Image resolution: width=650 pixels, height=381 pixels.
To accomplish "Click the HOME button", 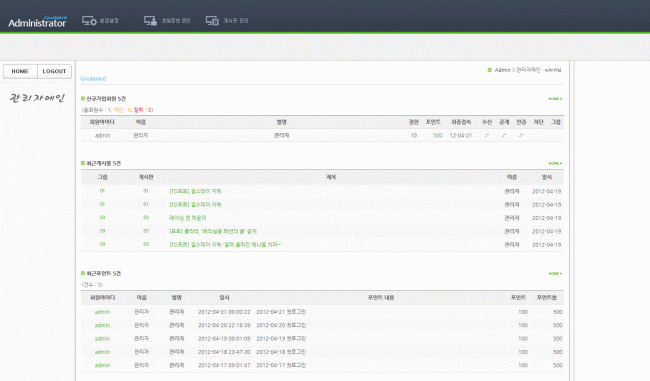I will point(20,71).
